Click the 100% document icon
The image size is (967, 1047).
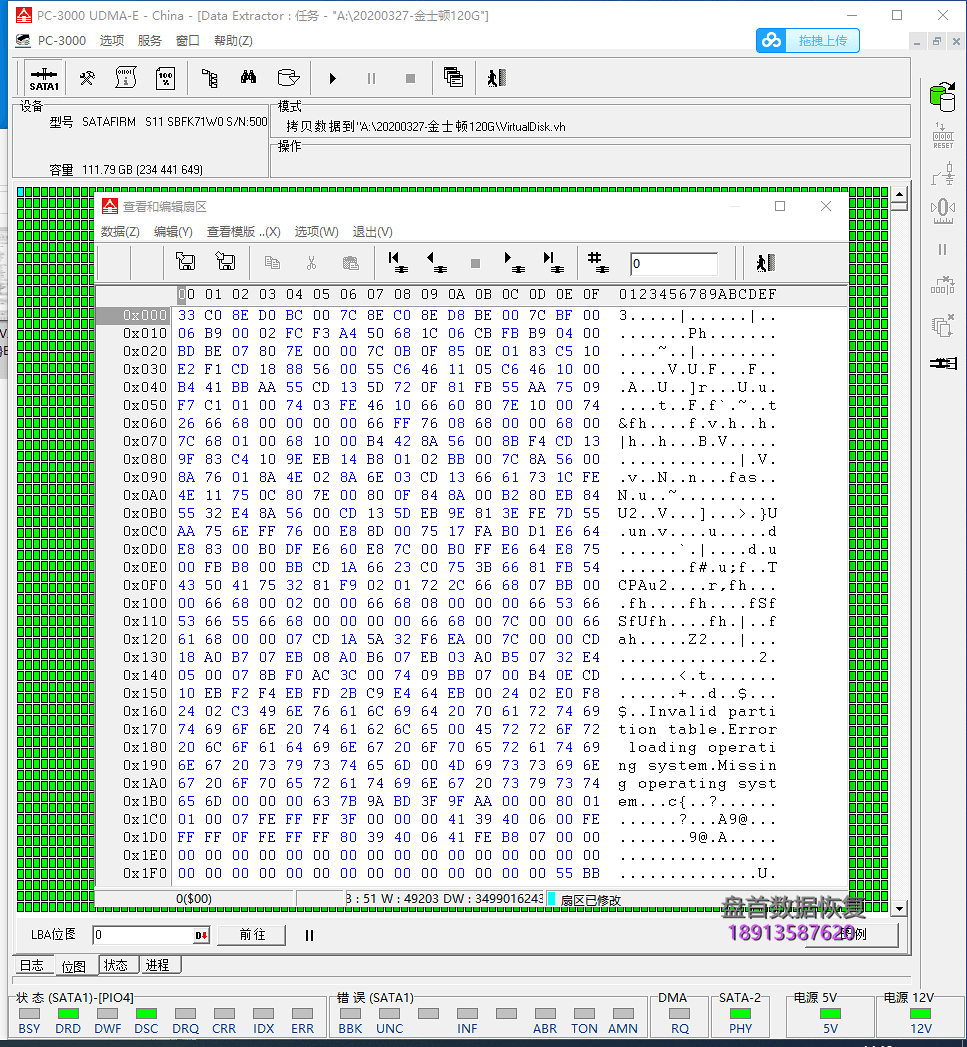point(165,78)
